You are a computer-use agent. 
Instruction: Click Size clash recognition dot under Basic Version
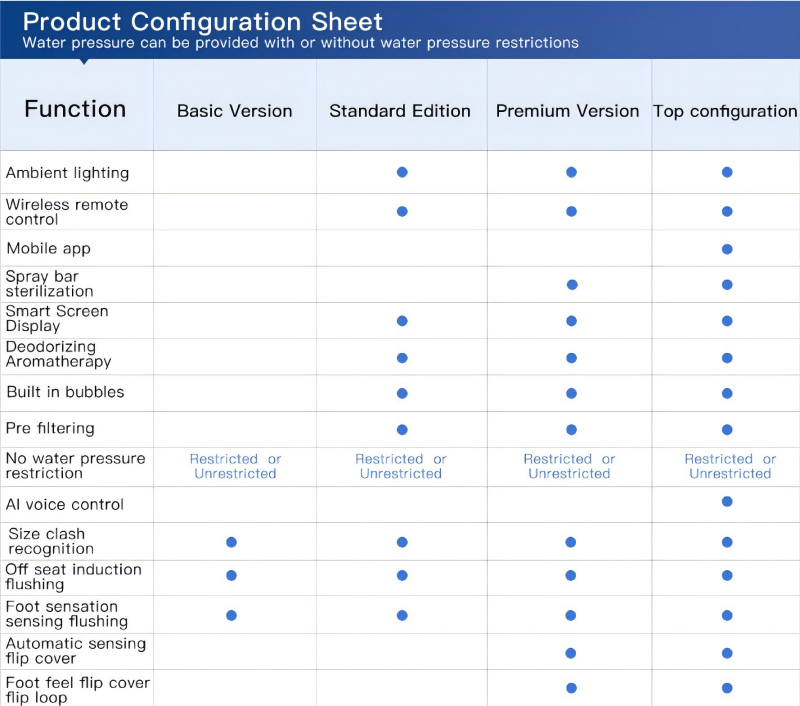(231, 542)
